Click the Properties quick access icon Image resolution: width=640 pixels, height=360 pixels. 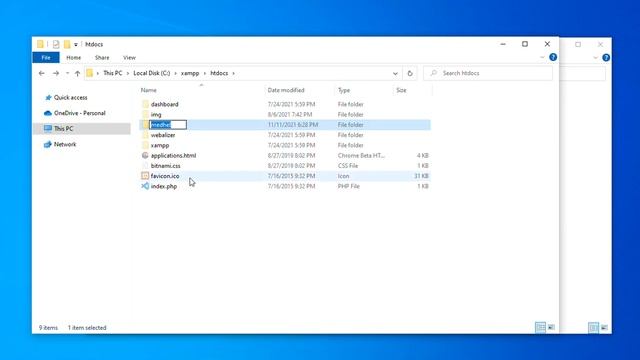[x=56, y=44]
